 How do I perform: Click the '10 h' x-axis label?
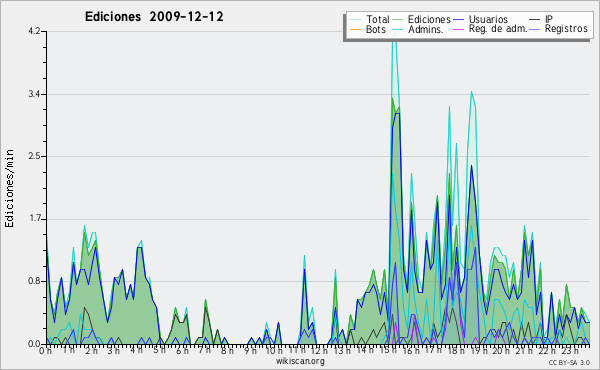tap(274, 351)
